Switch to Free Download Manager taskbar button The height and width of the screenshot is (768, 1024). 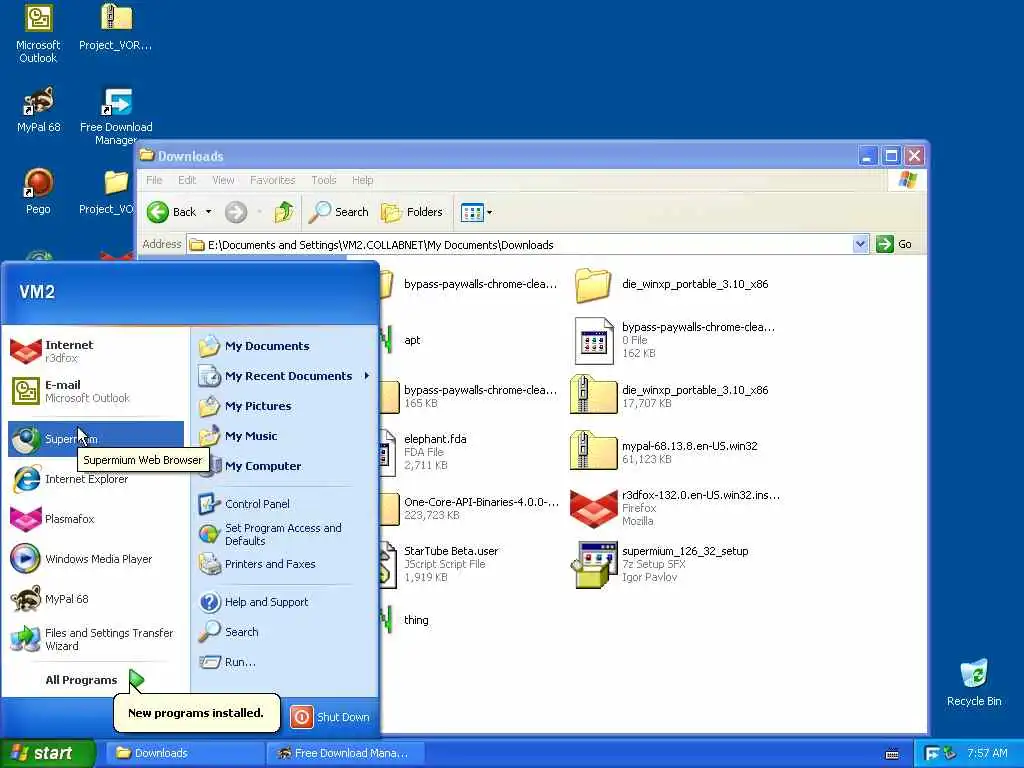click(x=345, y=753)
